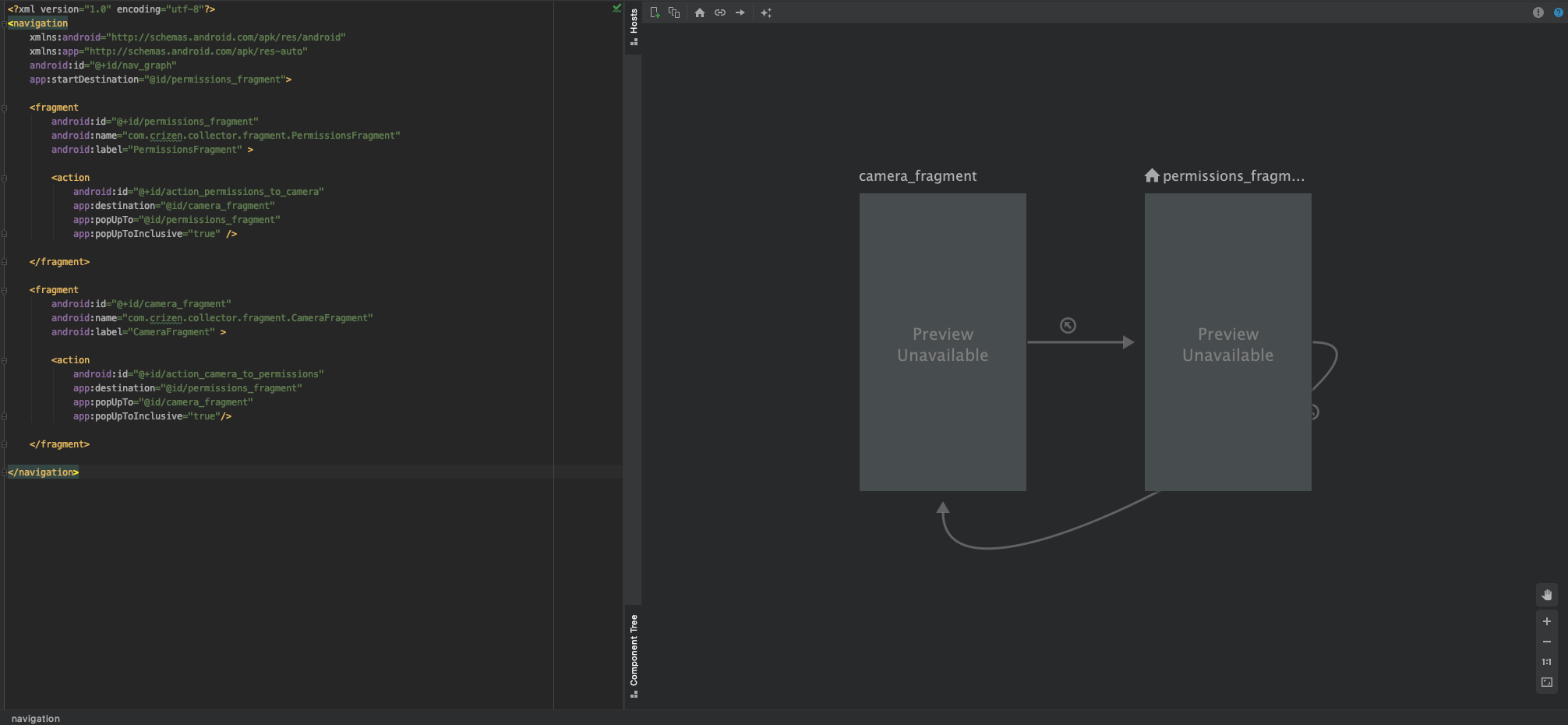Click app:popUpTo="@id/permissions_fragment" line
The width and height of the screenshot is (1568, 725).
tap(177, 220)
